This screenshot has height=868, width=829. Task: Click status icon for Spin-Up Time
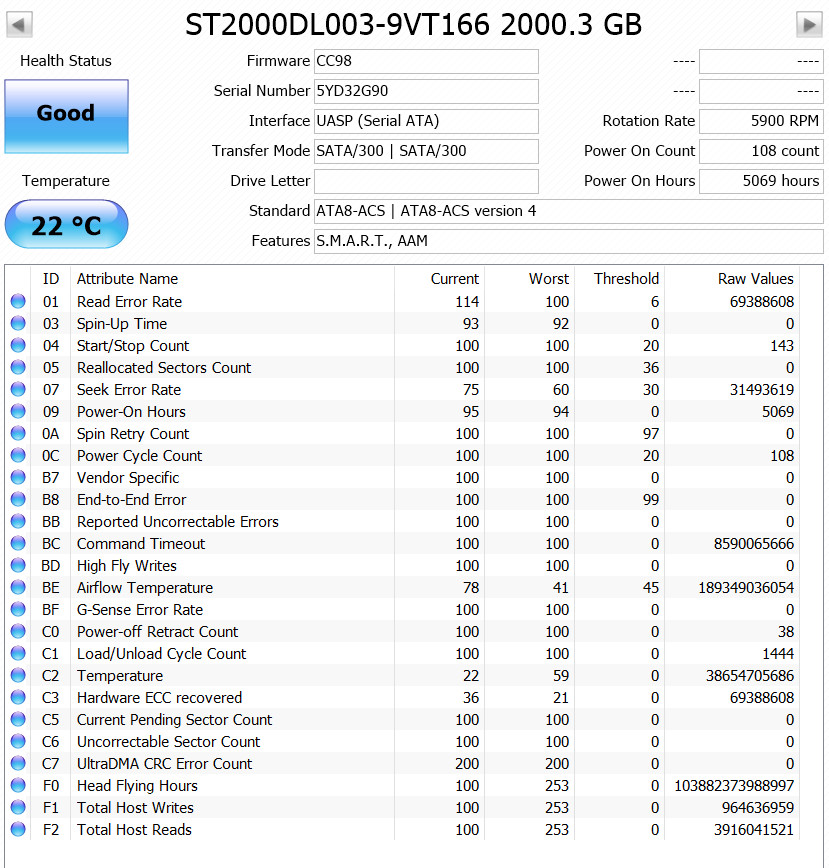[x=18, y=323]
